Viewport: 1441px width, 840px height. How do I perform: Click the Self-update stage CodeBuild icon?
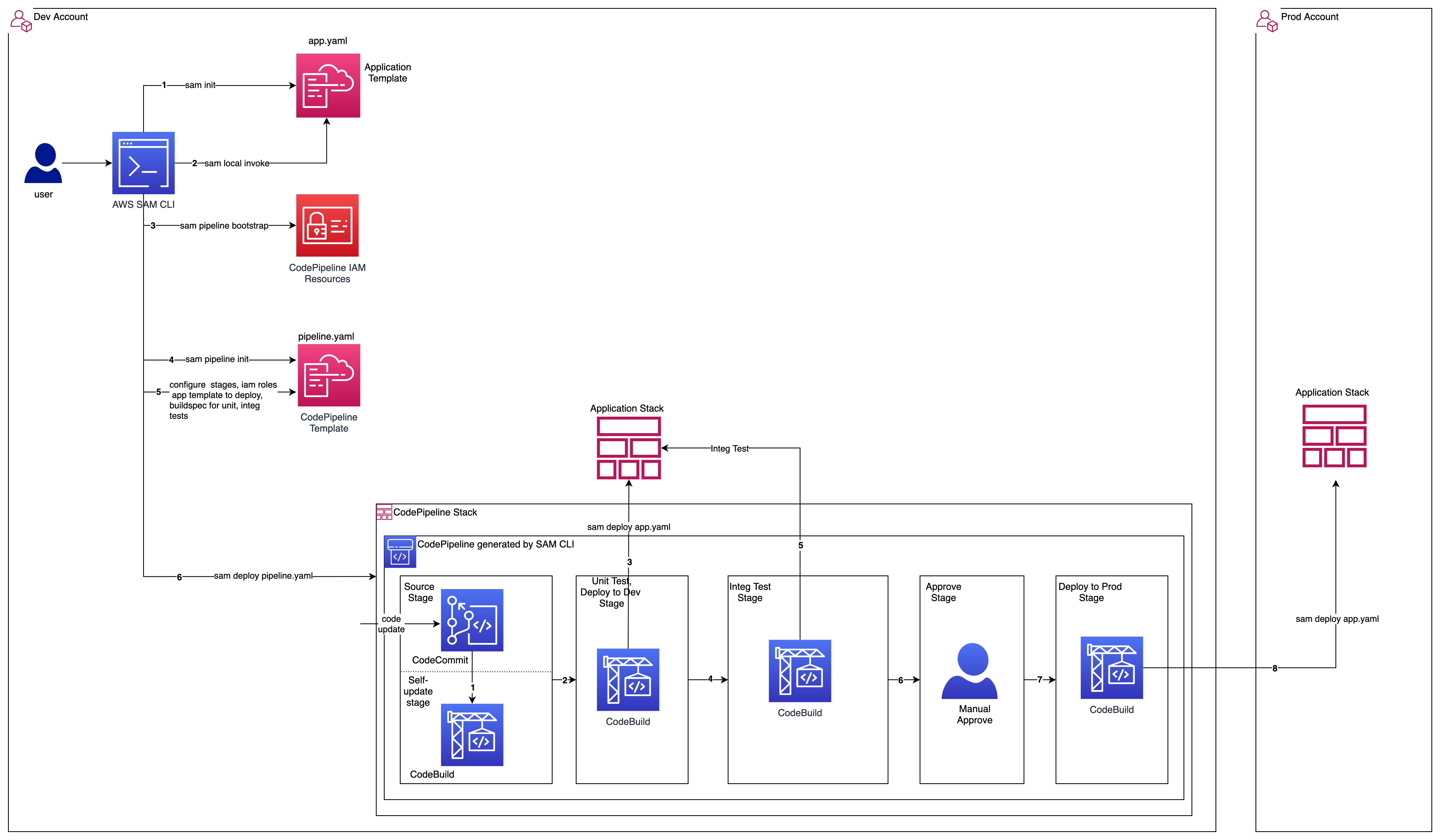[472, 735]
